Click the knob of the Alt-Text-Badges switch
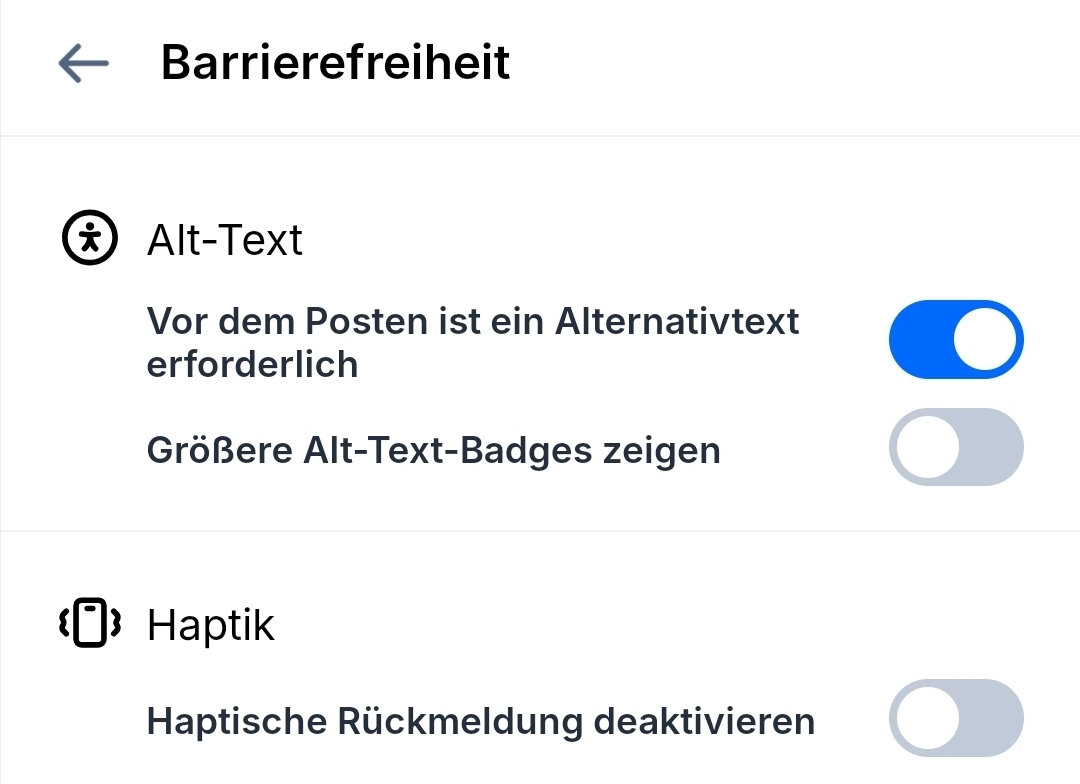 pos(927,447)
